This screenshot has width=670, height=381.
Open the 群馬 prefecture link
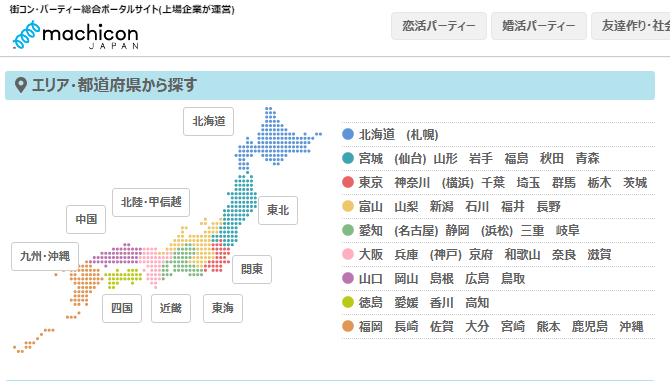tap(564, 182)
